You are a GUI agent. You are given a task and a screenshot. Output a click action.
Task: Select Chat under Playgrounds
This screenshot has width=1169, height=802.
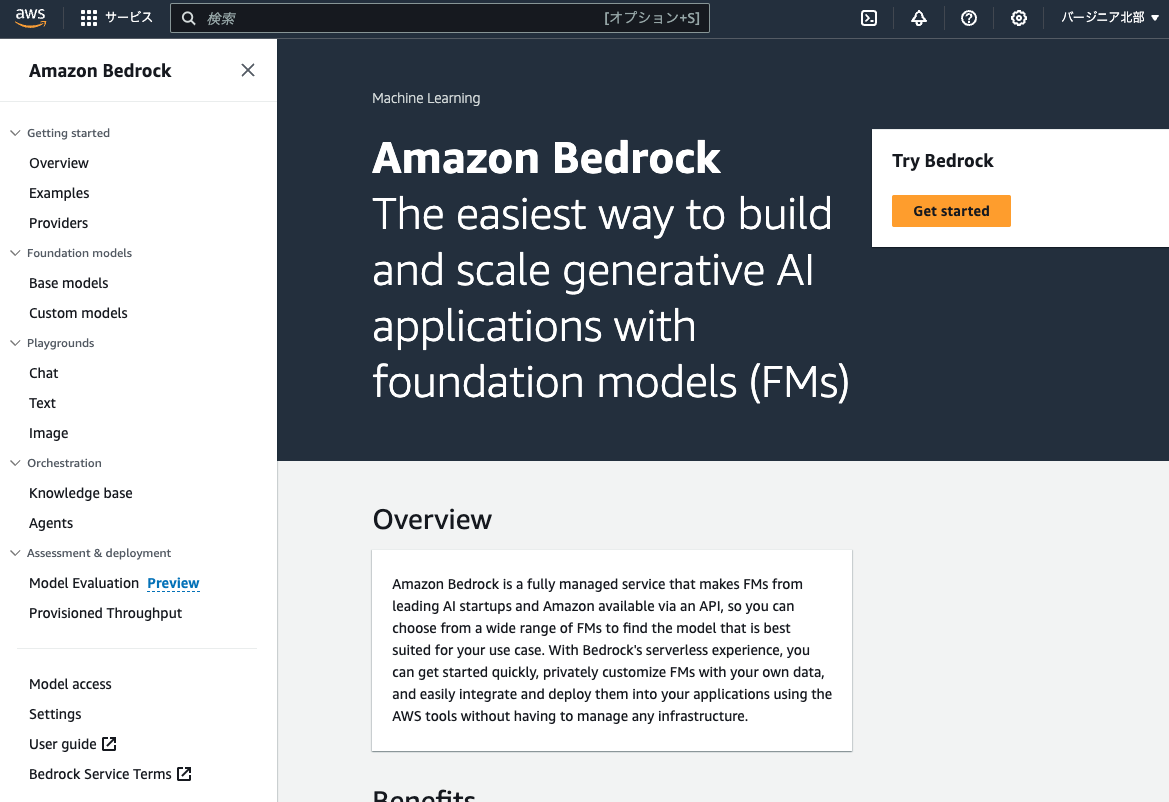click(x=44, y=372)
